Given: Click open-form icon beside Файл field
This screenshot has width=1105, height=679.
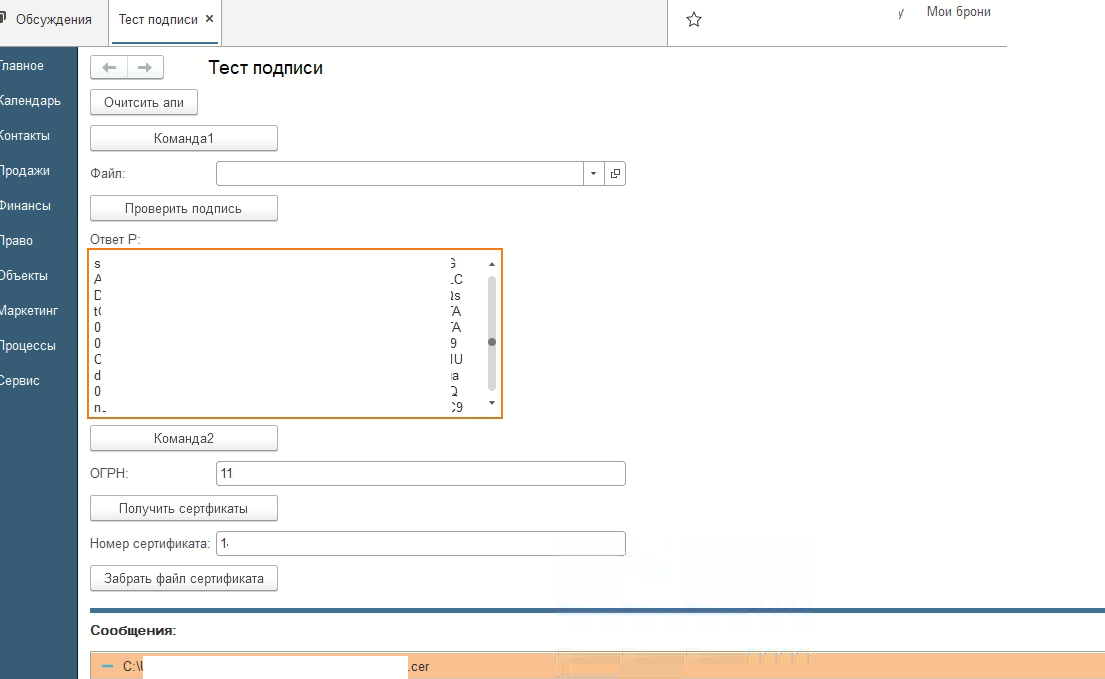Looking at the screenshot, I should [615, 174].
